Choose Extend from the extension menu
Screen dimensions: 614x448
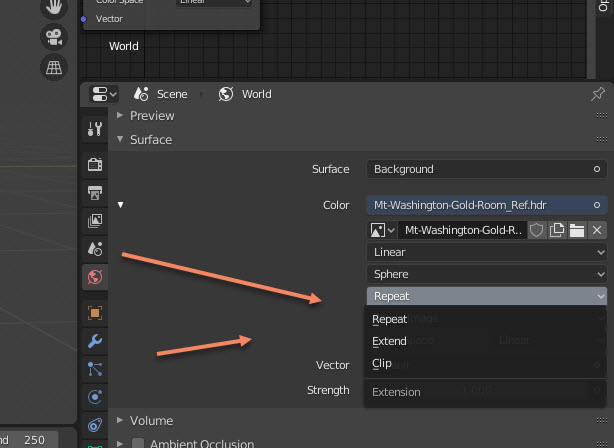[x=390, y=341]
